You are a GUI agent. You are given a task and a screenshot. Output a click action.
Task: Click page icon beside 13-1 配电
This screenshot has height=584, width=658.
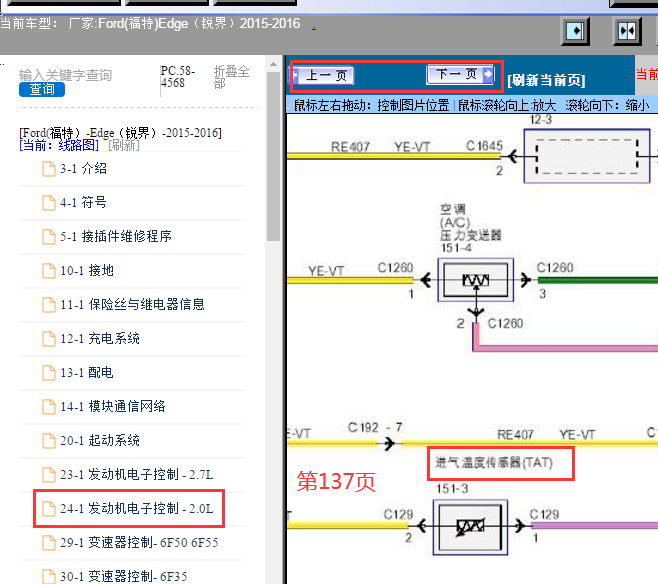click(x=49, y=373)
